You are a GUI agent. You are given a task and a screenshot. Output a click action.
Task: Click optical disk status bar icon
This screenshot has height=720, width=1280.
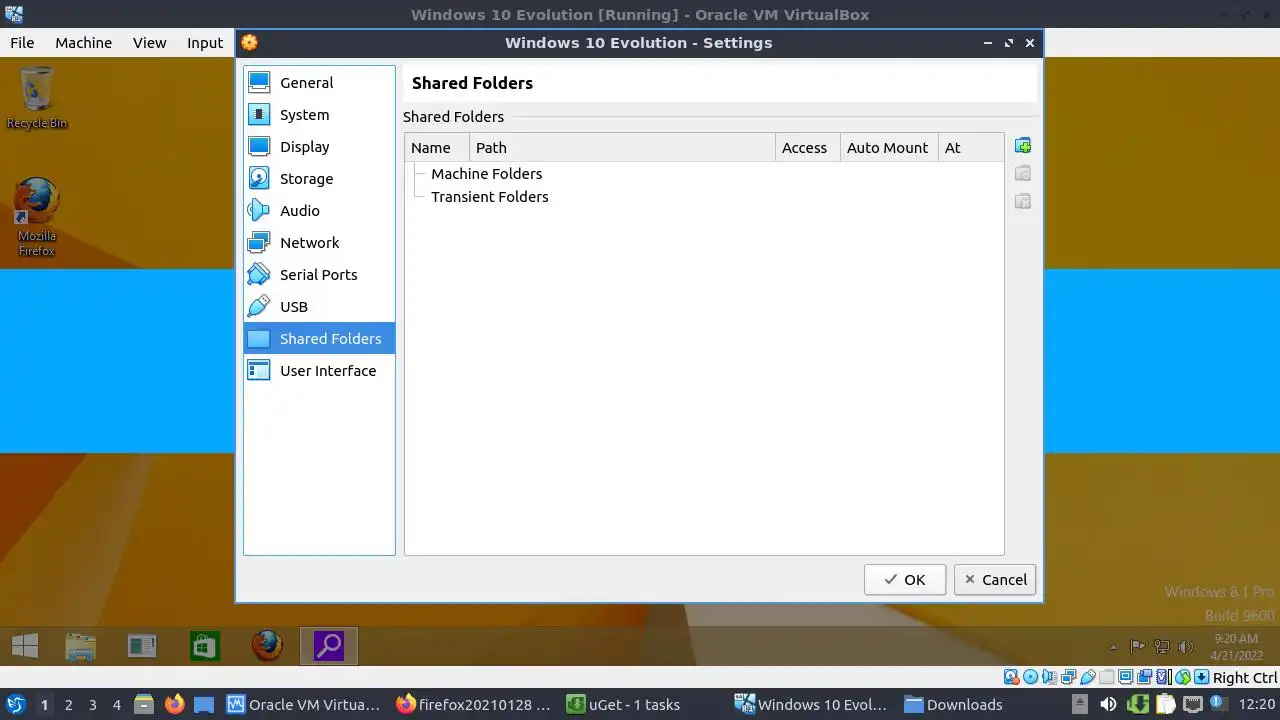[1031, 677]
